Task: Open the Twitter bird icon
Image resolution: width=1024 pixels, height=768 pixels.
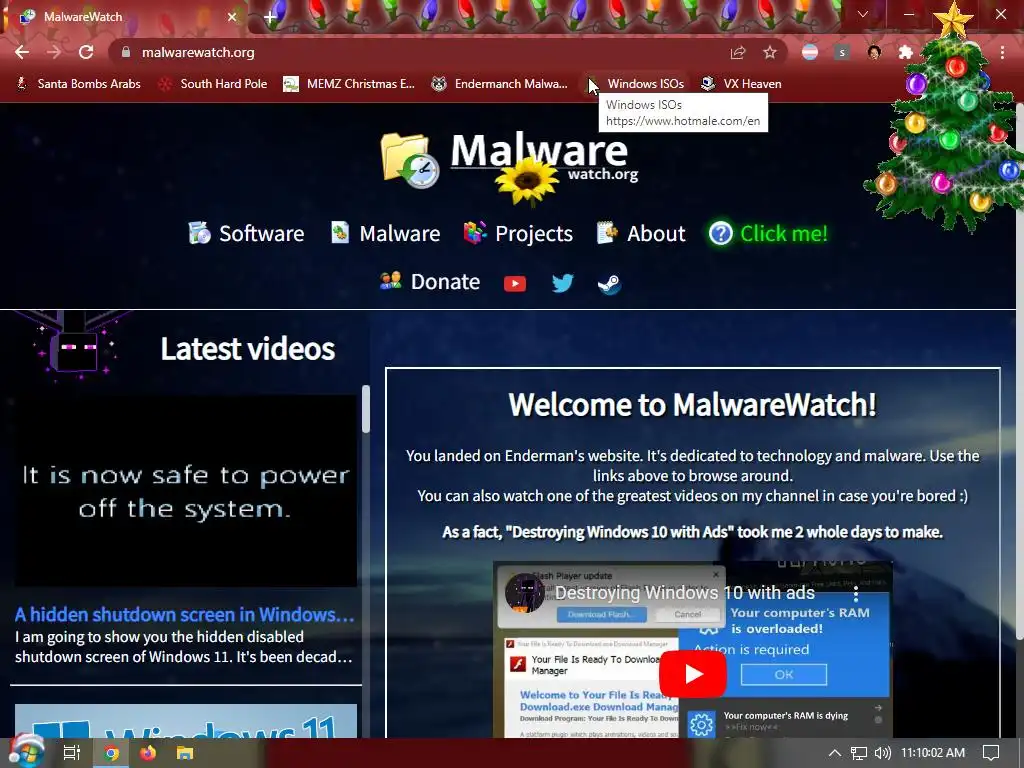Action: tap(562, 283)
